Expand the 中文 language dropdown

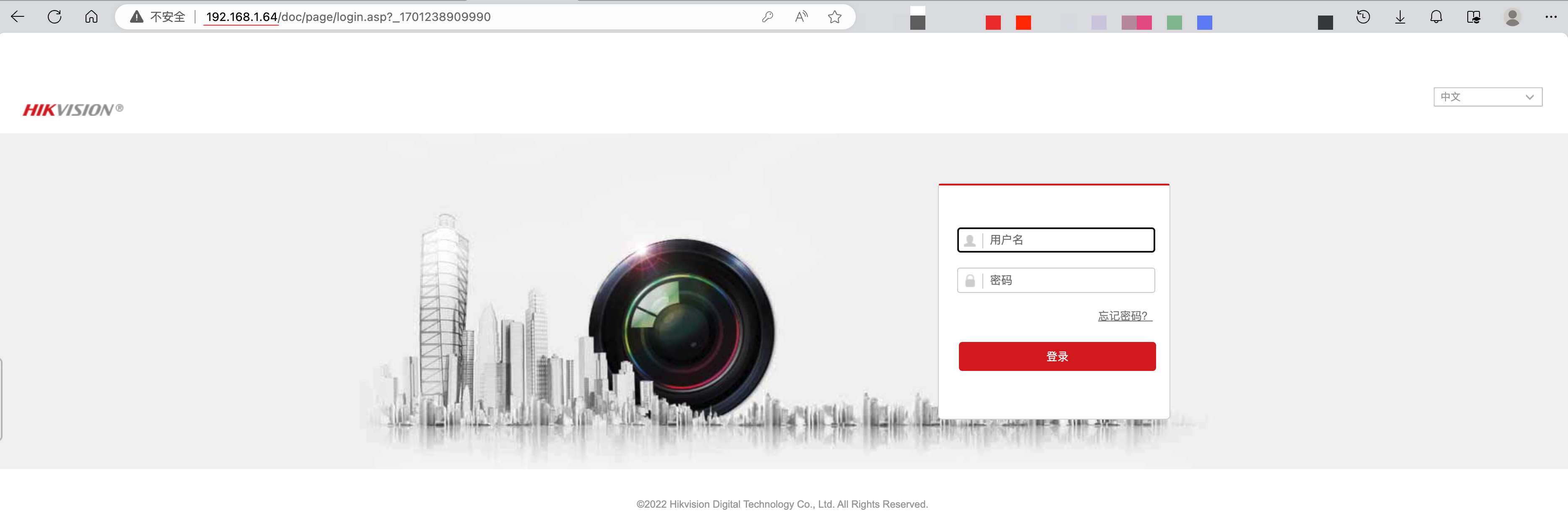point(1487,97)
